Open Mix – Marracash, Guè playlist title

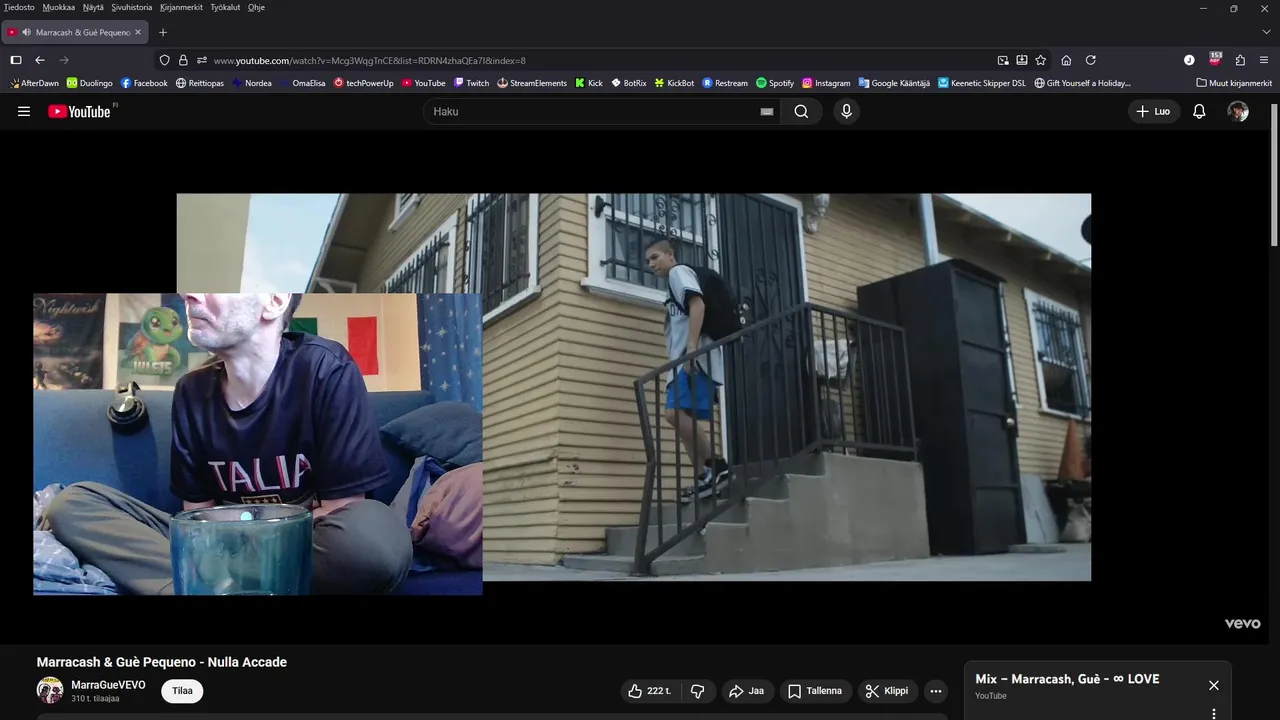pos(1067,679)
